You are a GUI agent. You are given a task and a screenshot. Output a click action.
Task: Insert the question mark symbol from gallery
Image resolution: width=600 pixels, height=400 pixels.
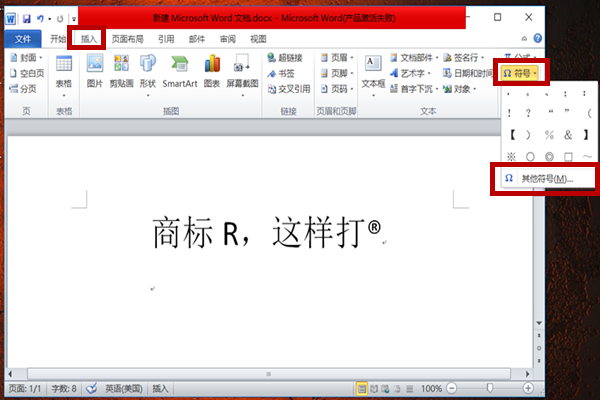click(528, 113)
